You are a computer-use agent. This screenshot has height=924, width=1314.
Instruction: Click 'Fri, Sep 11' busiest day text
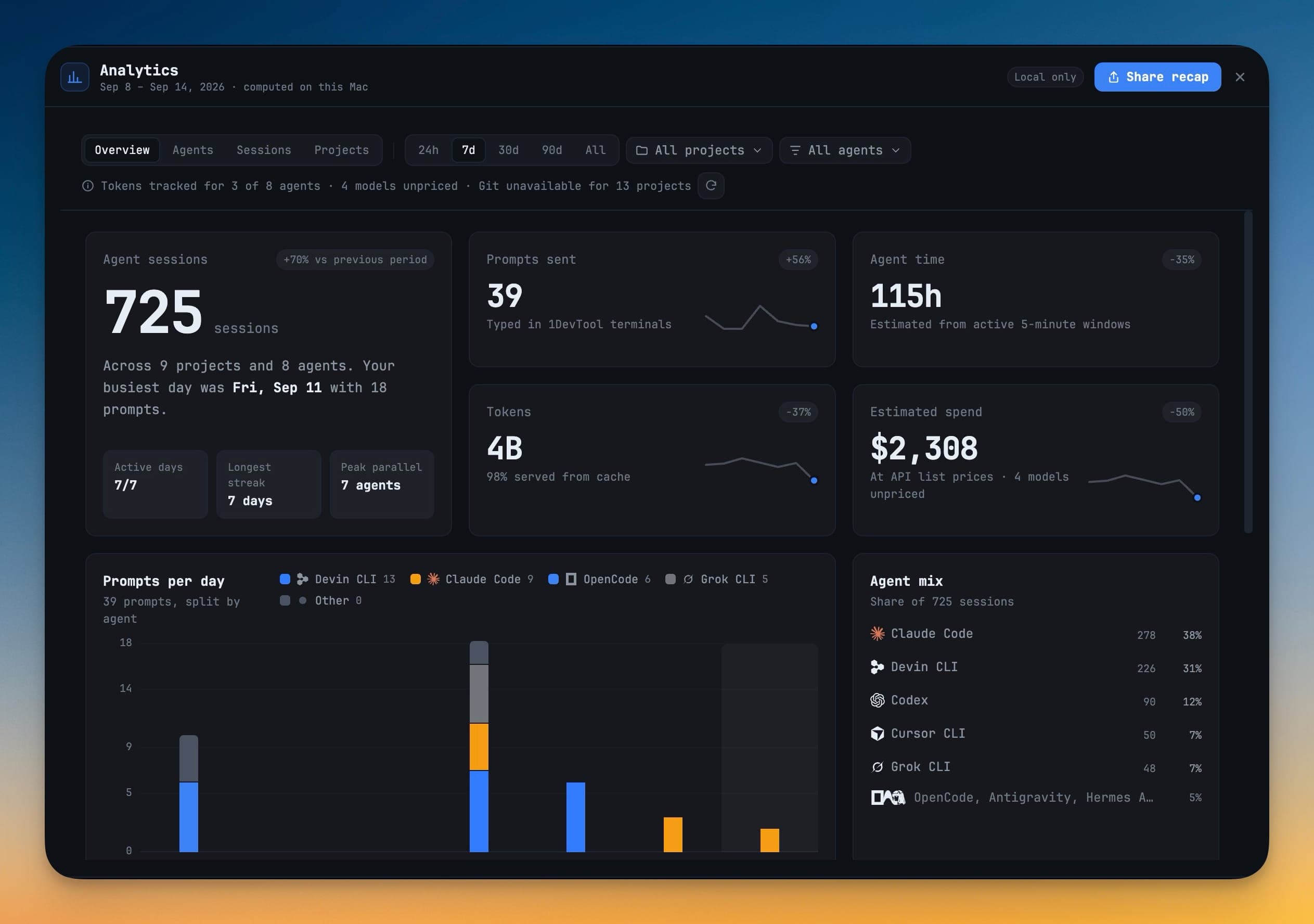coord(277,388)
